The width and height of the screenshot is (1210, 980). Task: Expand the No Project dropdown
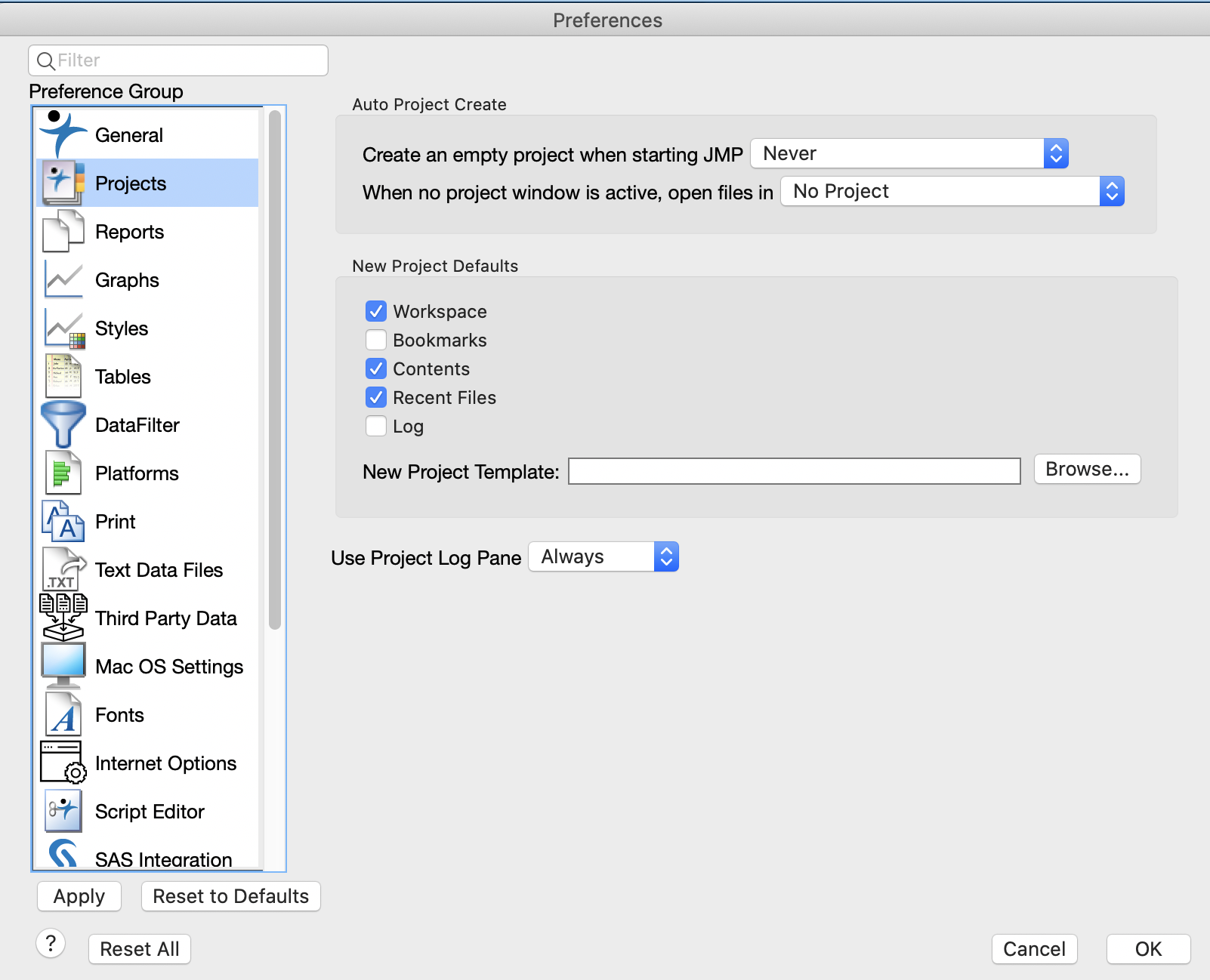(x=952, y=192)
